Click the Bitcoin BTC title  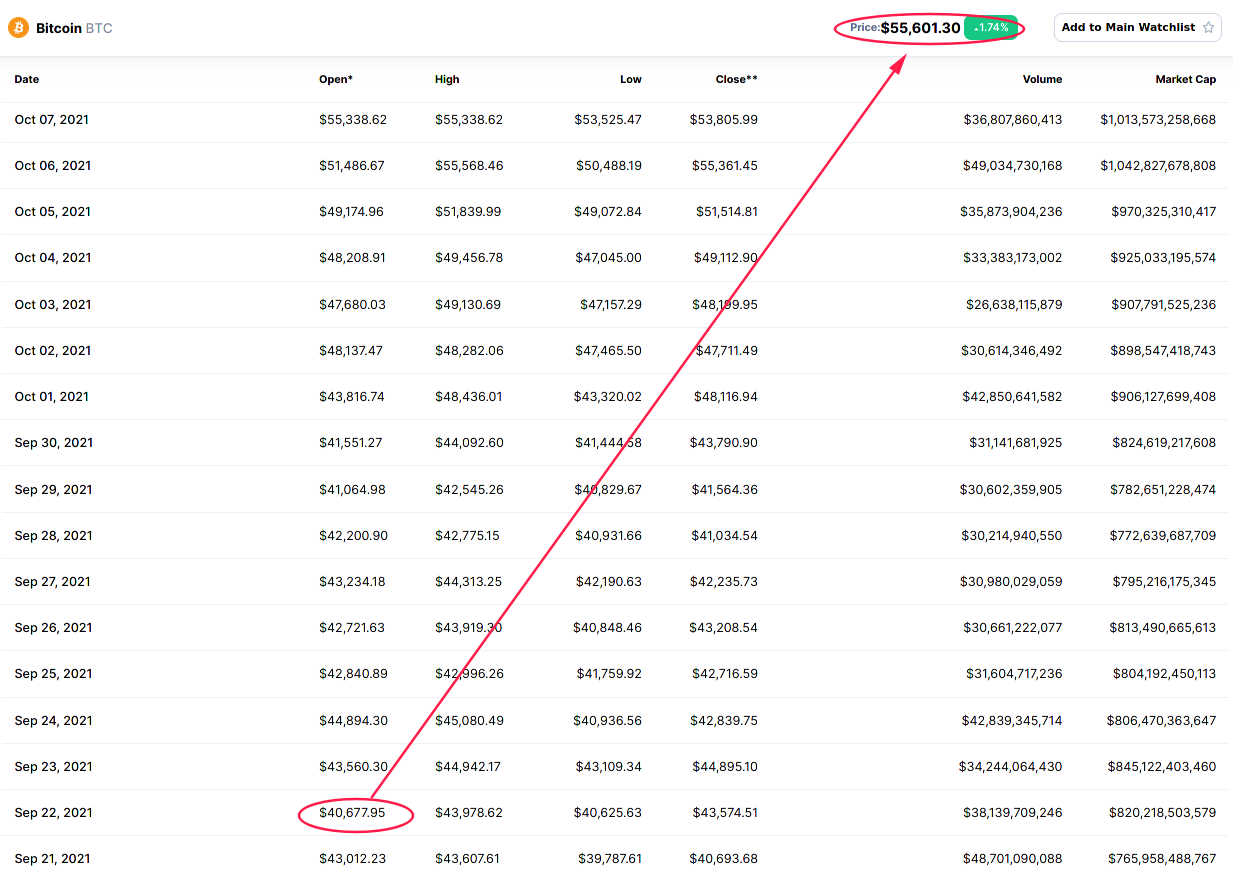pos(74,28)
